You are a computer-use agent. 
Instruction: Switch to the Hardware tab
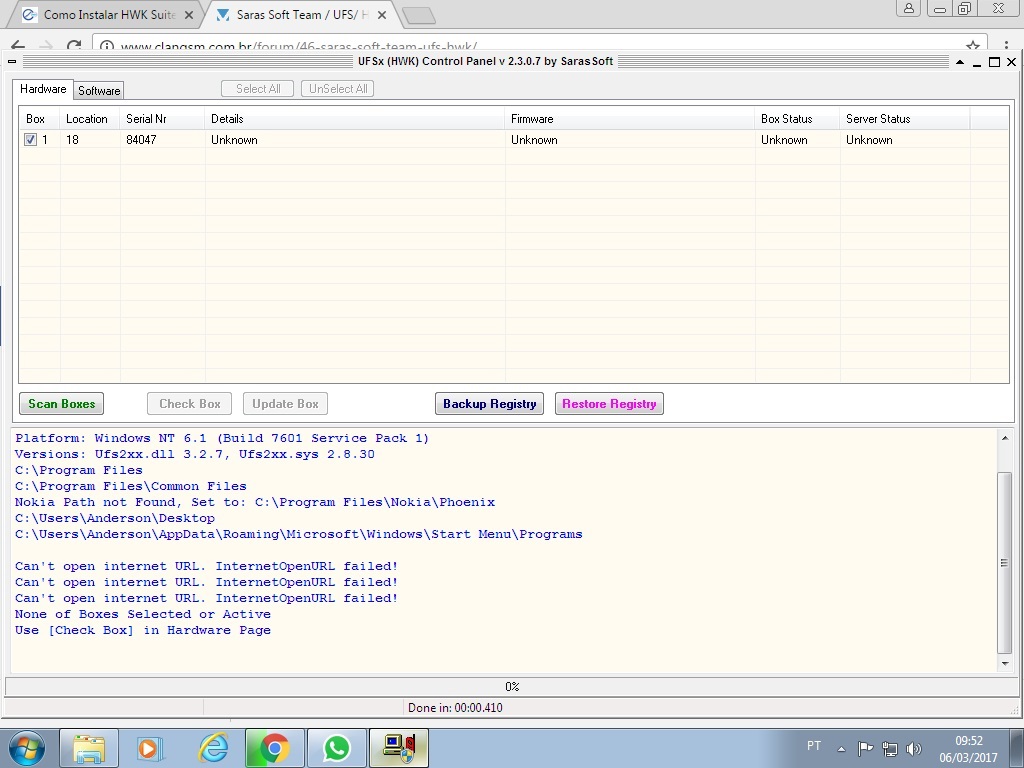pos(43,89)
